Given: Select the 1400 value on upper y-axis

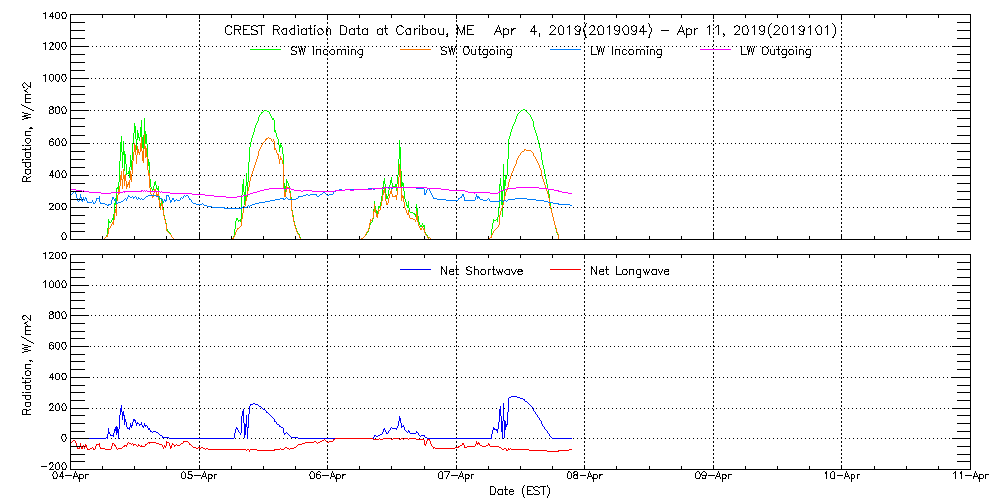Looking at the screenshot, I should click(54, 17).
